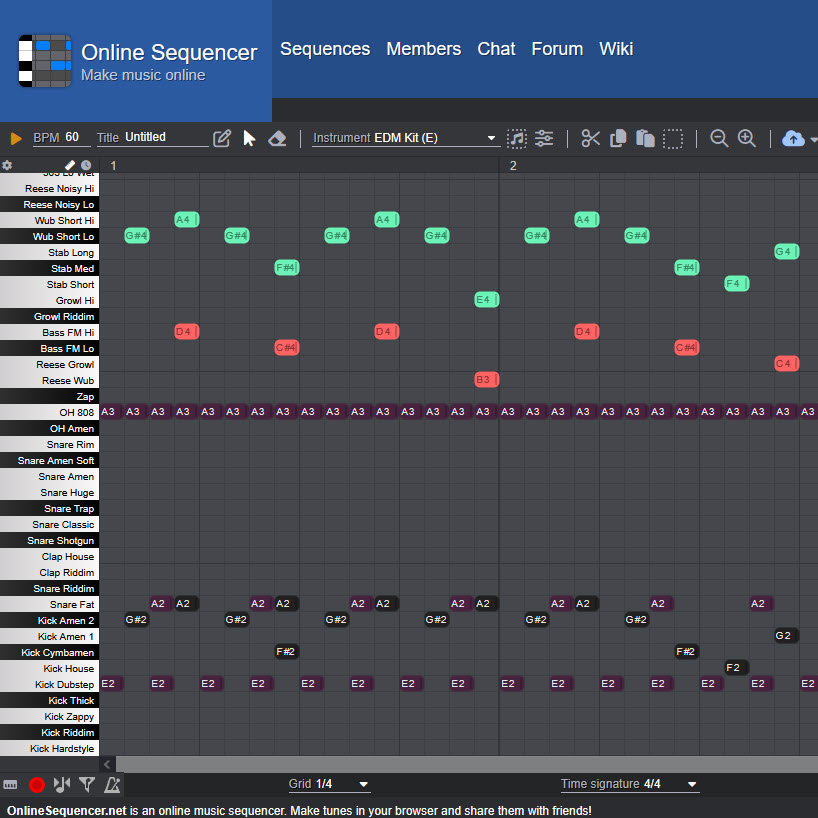Click the Title Untitled field
The image size is (818, 818).
tap(152, 138)
